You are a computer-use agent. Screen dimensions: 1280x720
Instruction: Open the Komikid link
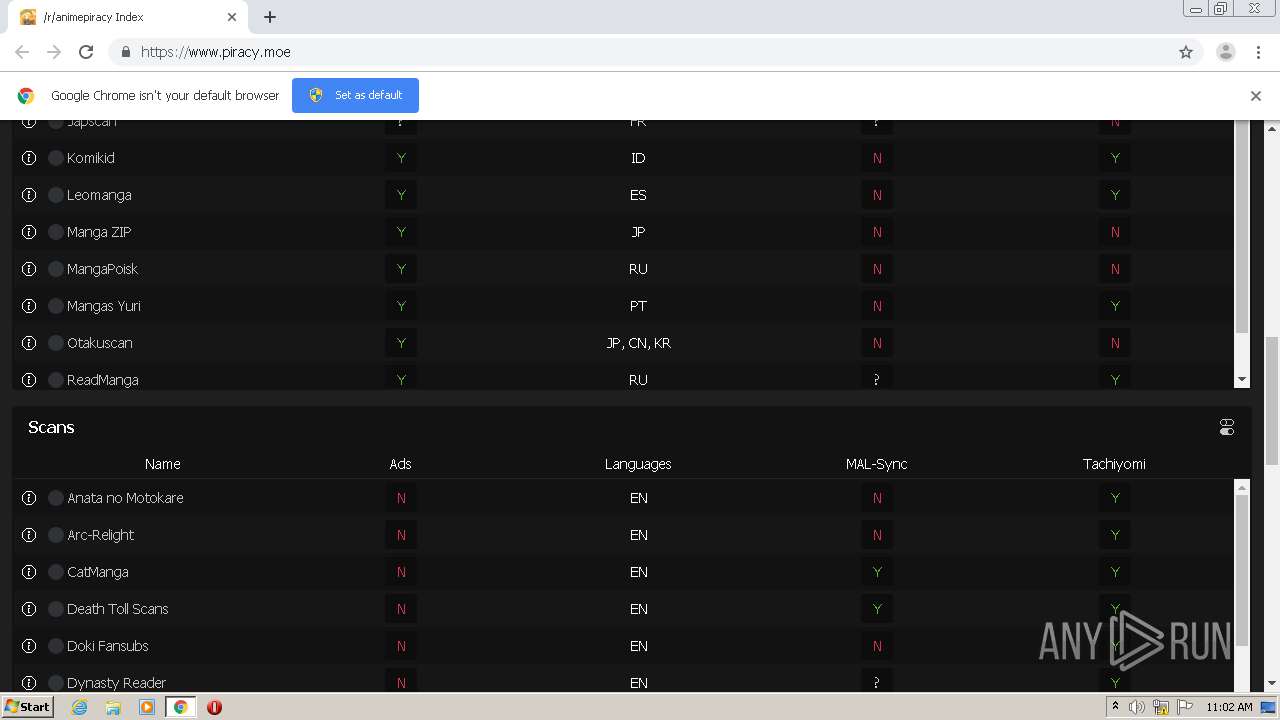point(91,158)
